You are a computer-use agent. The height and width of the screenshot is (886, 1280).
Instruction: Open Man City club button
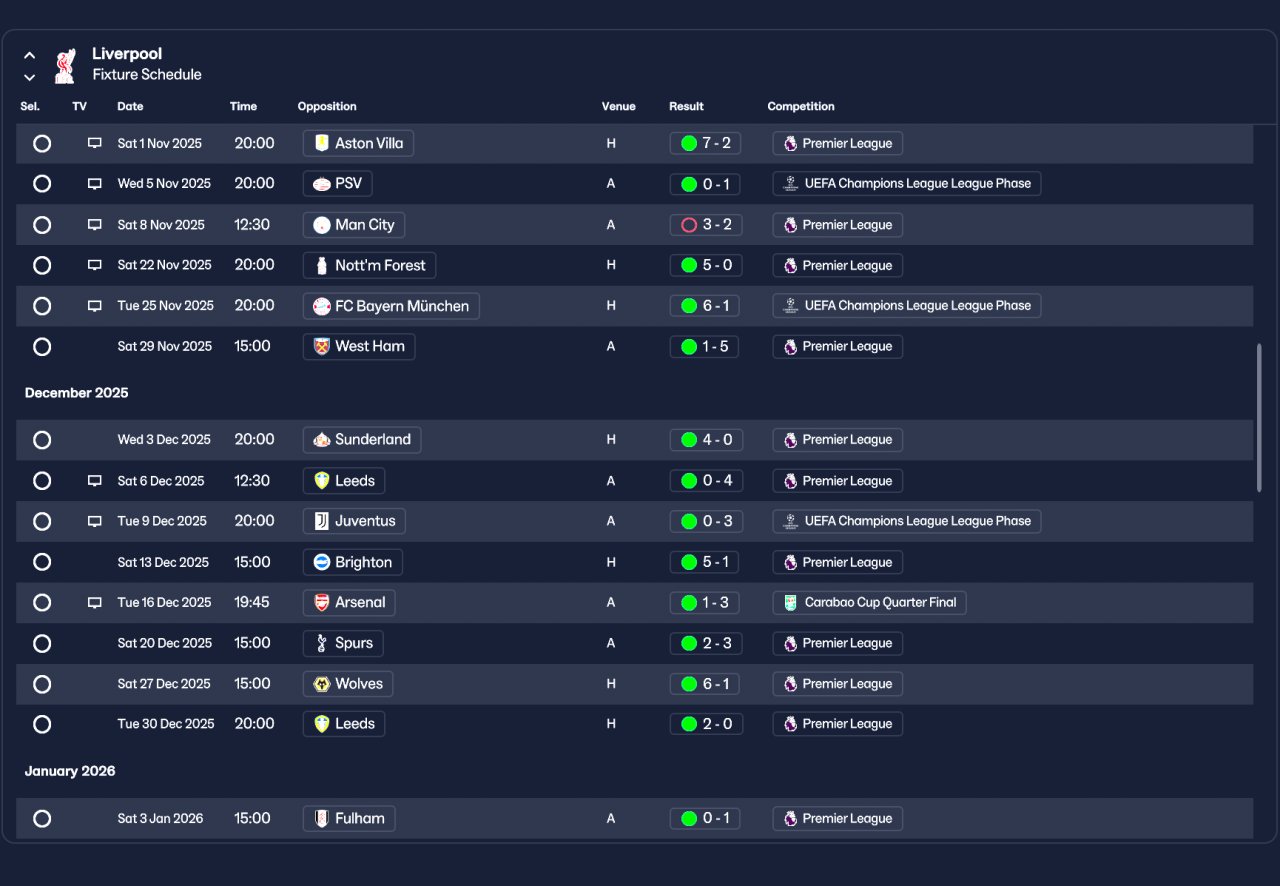[x=354, y=225]
